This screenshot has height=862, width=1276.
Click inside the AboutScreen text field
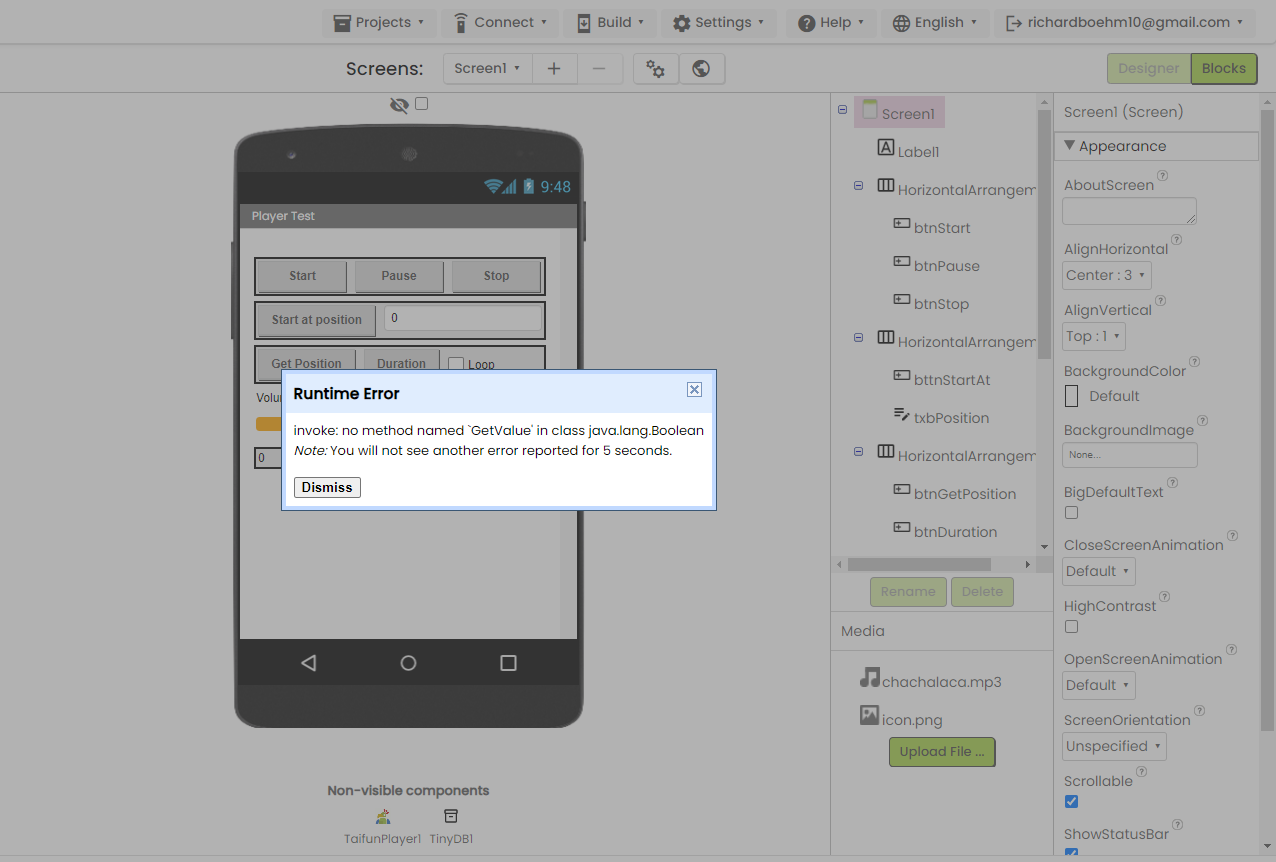click(x=1128, y=210)
